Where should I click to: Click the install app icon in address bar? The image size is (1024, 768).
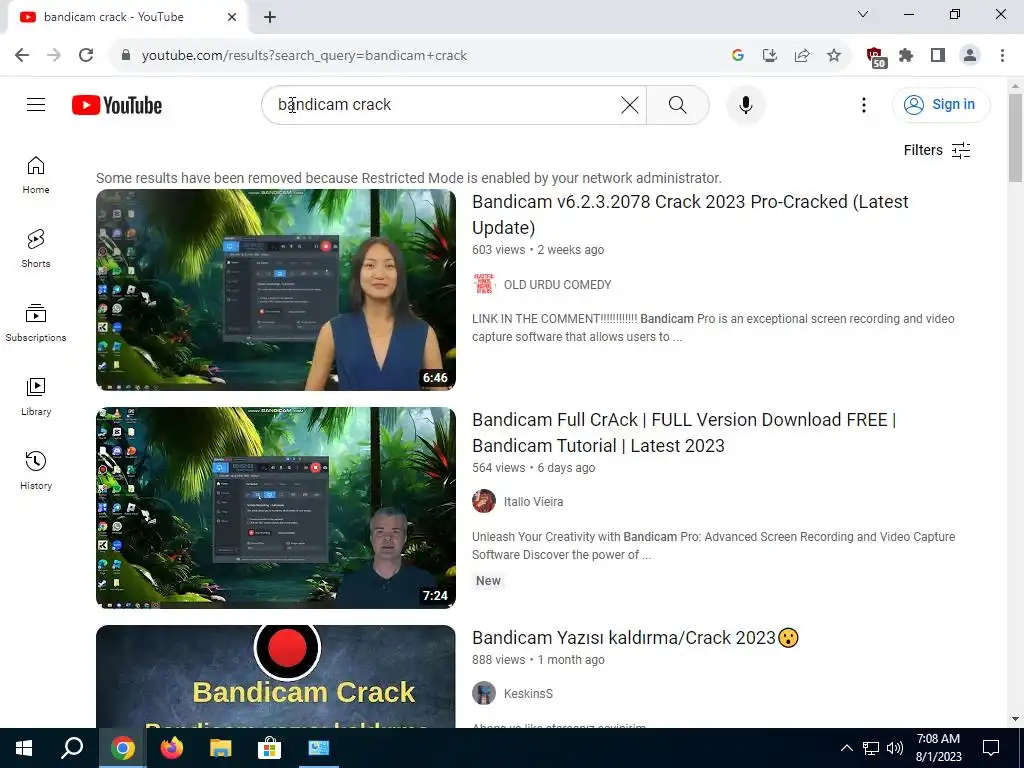[x=770, y=56]
